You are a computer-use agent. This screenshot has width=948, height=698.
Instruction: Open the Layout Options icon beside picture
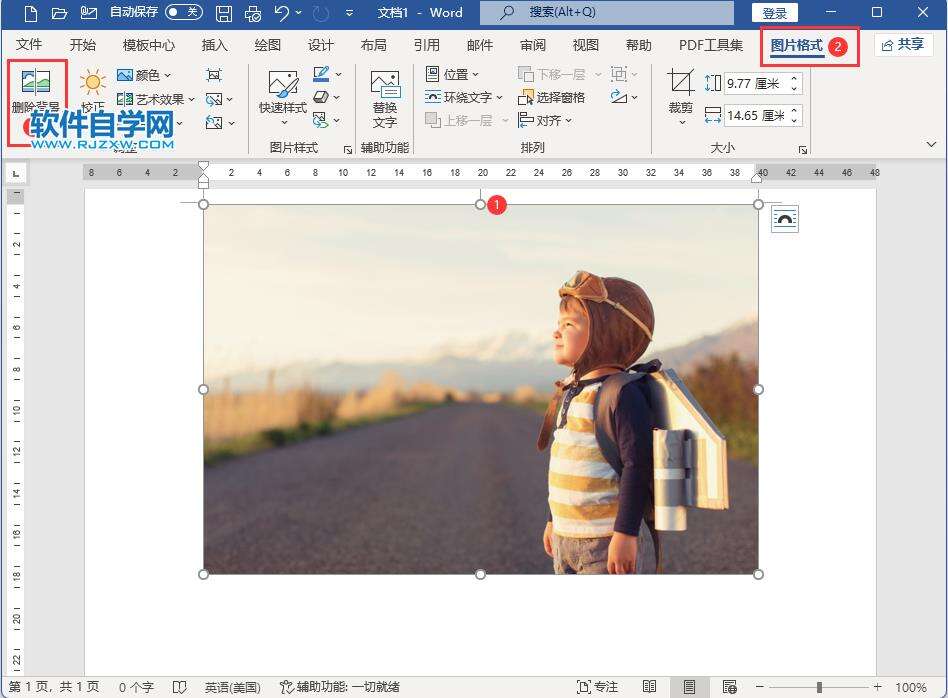tap(785, 219)
